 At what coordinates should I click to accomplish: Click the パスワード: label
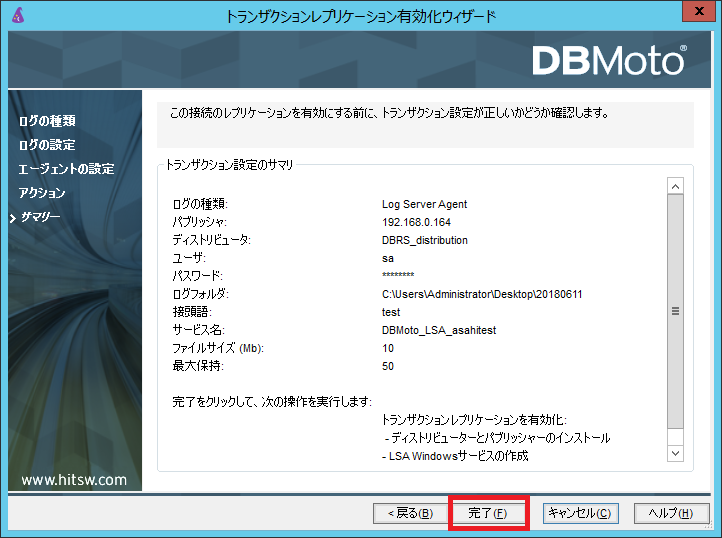pos(198,276)
